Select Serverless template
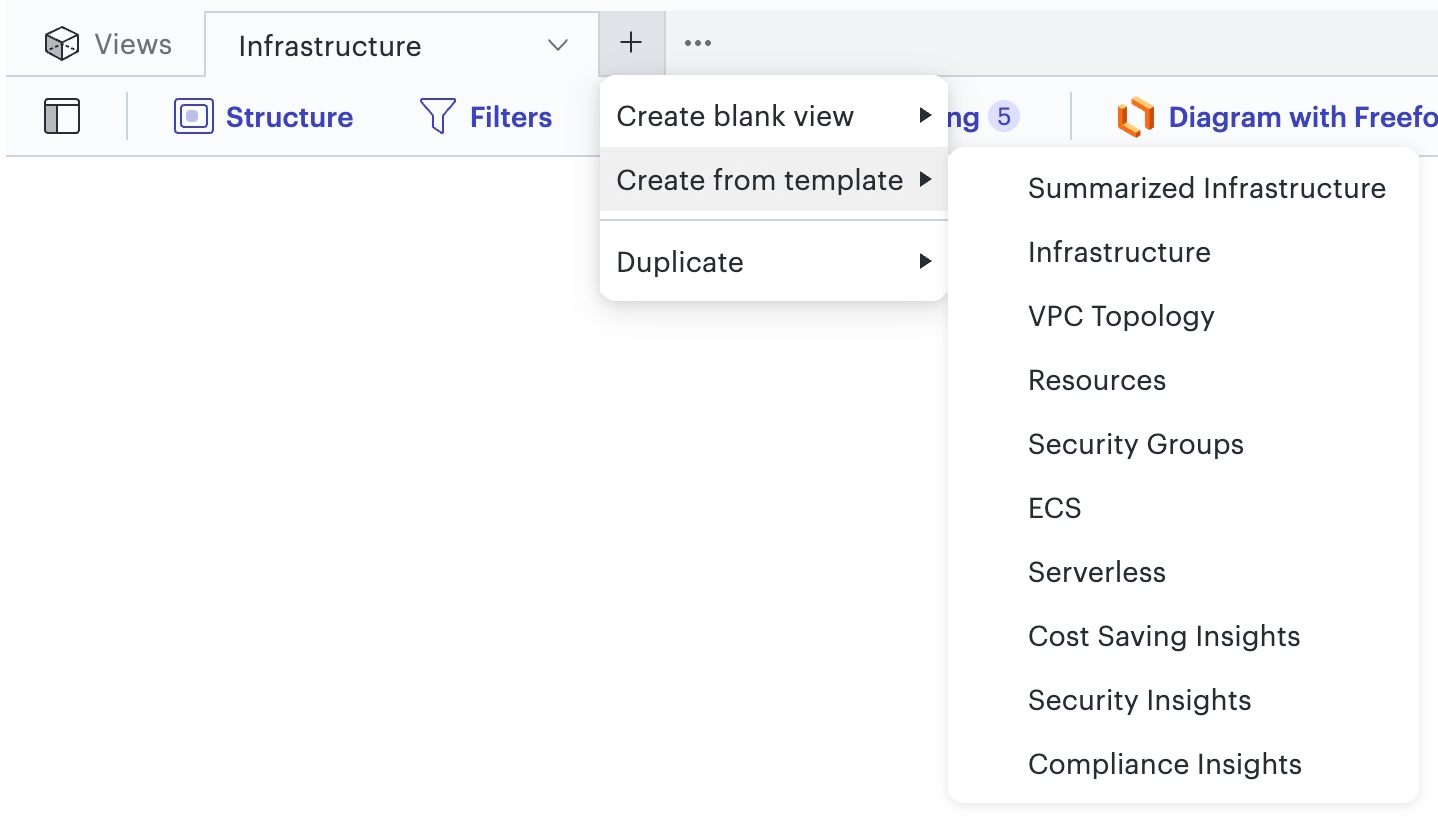This screenshot has height=820, width=1438. pos(1183,572)
